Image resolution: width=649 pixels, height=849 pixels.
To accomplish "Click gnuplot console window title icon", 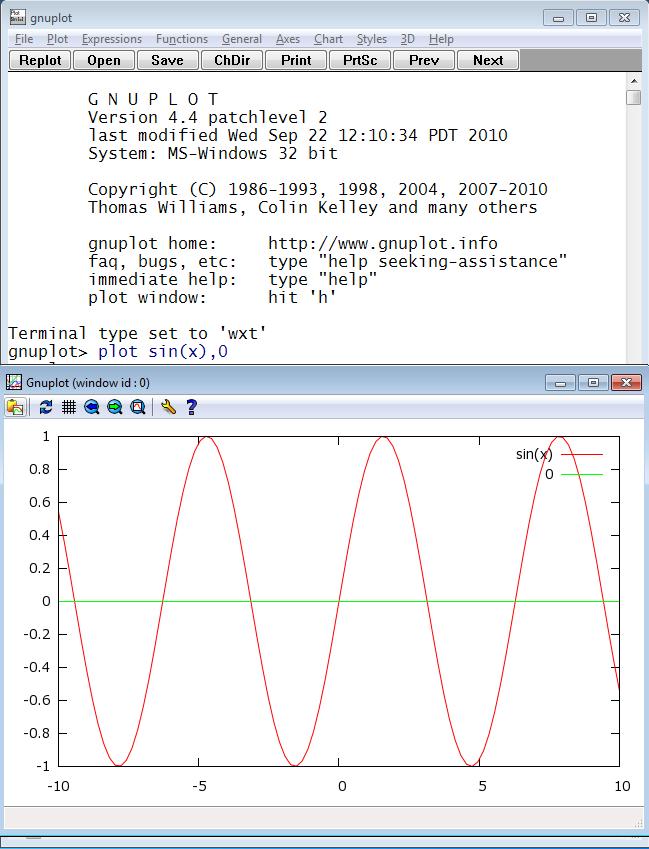I will pyautogui.click(x=17, y=17).
